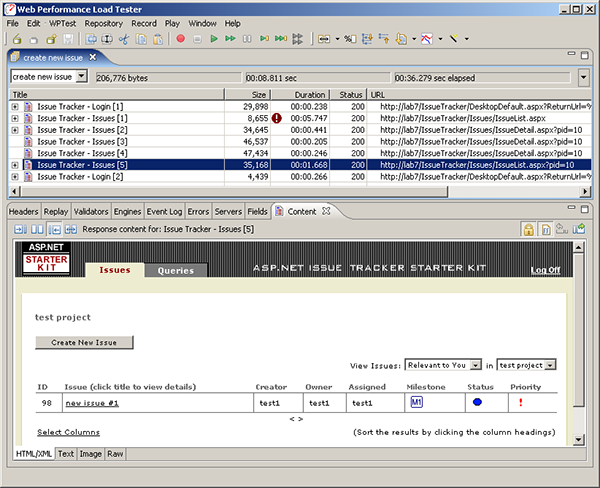The height and width of the screenshot is (488, 600).
Task: Click the green fast-forward replay icon
Action: tap(230, 39)
